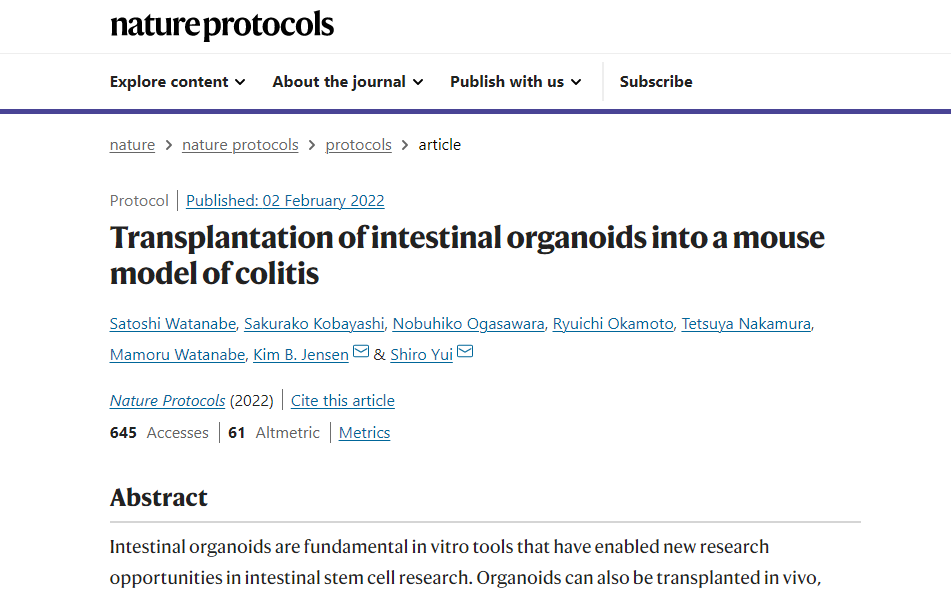The height and width of the screenshot is (596, 951).
Task: Navigate to protocols breadcrumb
Action: click(x=358, y=145)
